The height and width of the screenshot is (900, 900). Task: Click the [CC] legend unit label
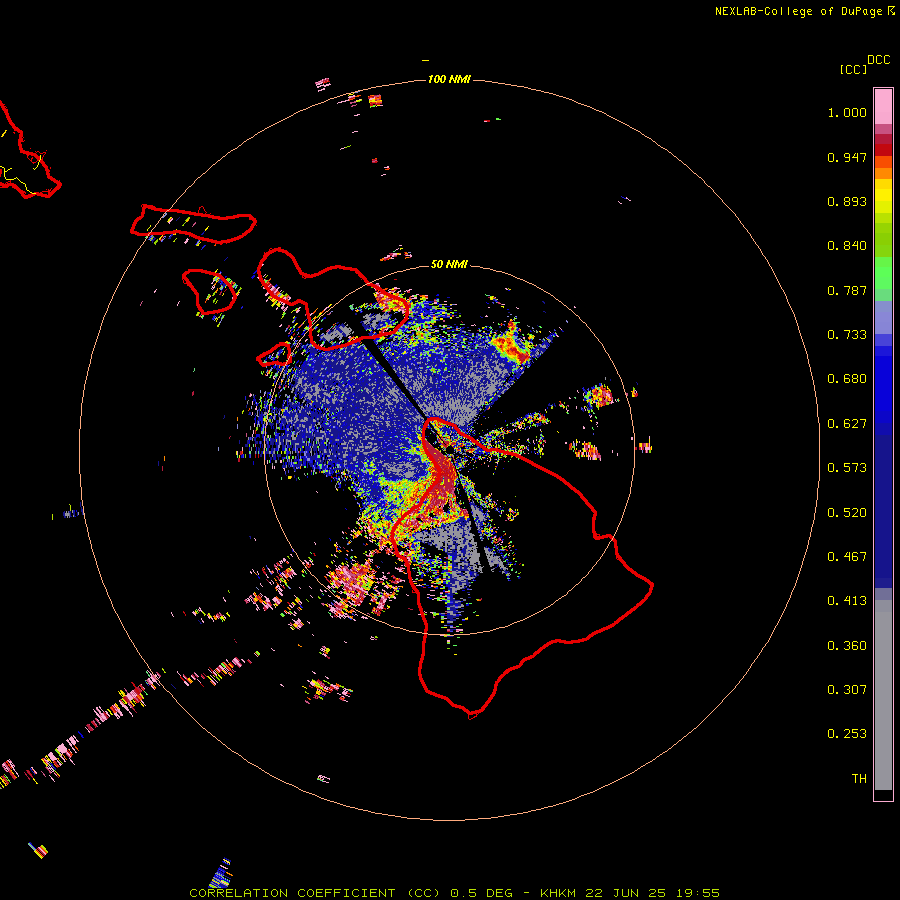[x=853, y=69]
